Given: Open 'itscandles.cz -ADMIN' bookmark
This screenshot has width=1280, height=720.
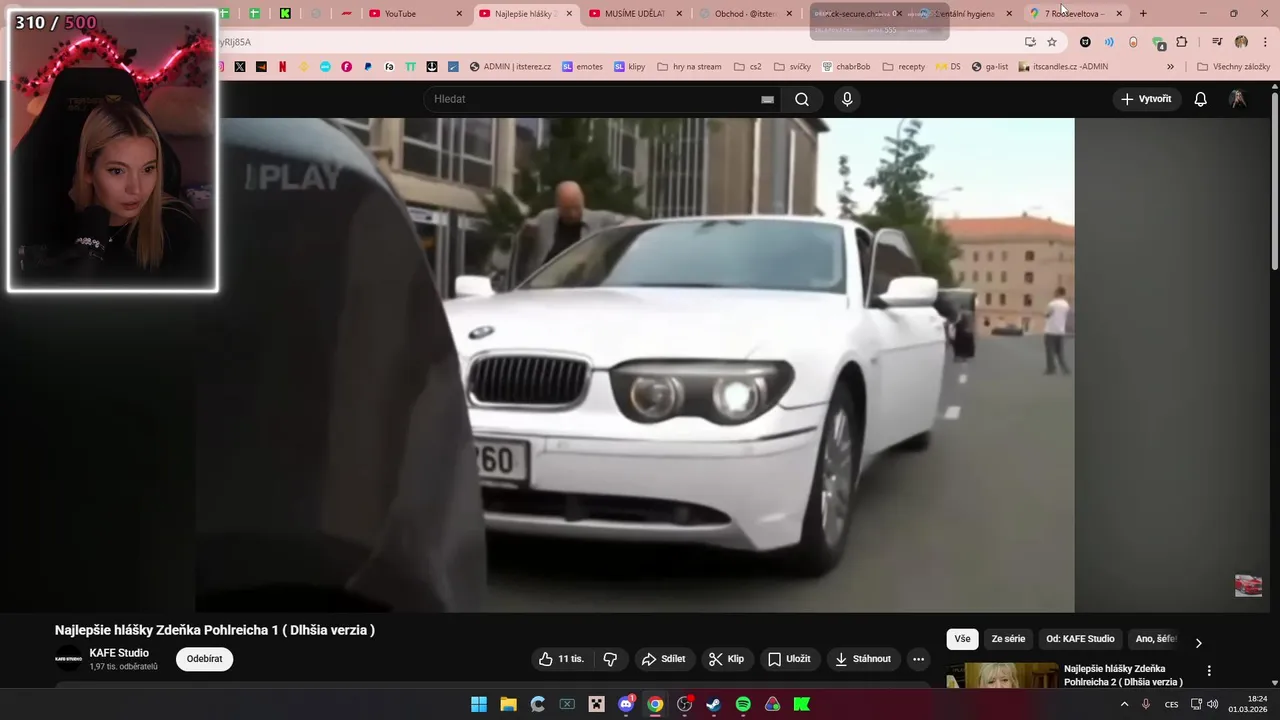Looking at the screenshot, I should (1063, 67).
